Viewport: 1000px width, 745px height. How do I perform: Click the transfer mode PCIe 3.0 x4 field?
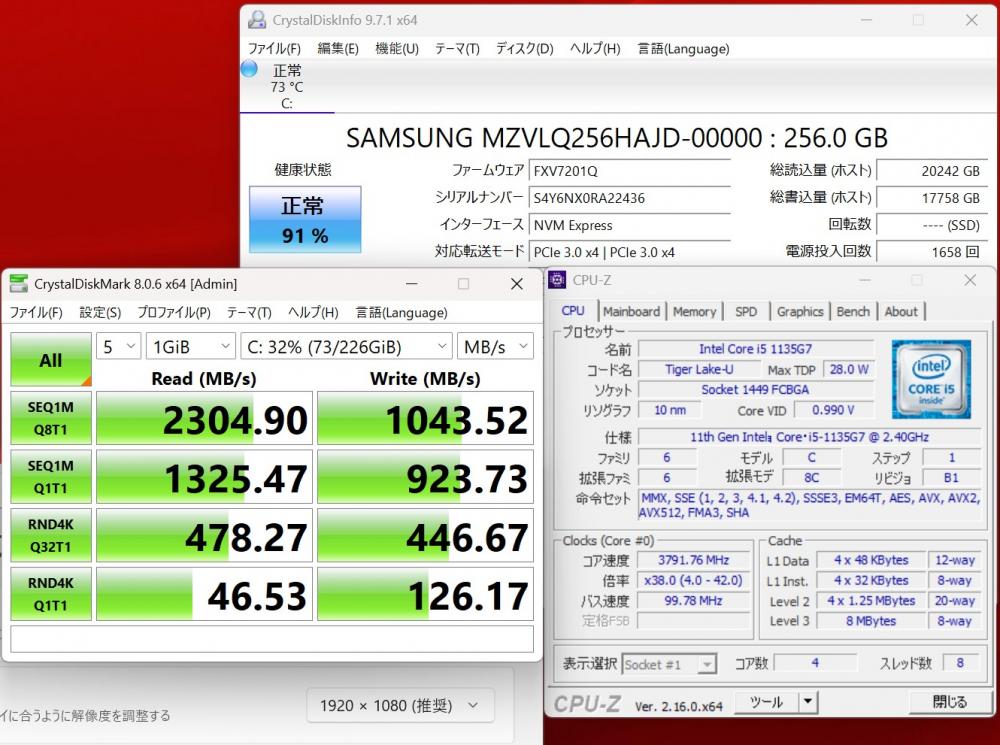(x=629, y=252)
